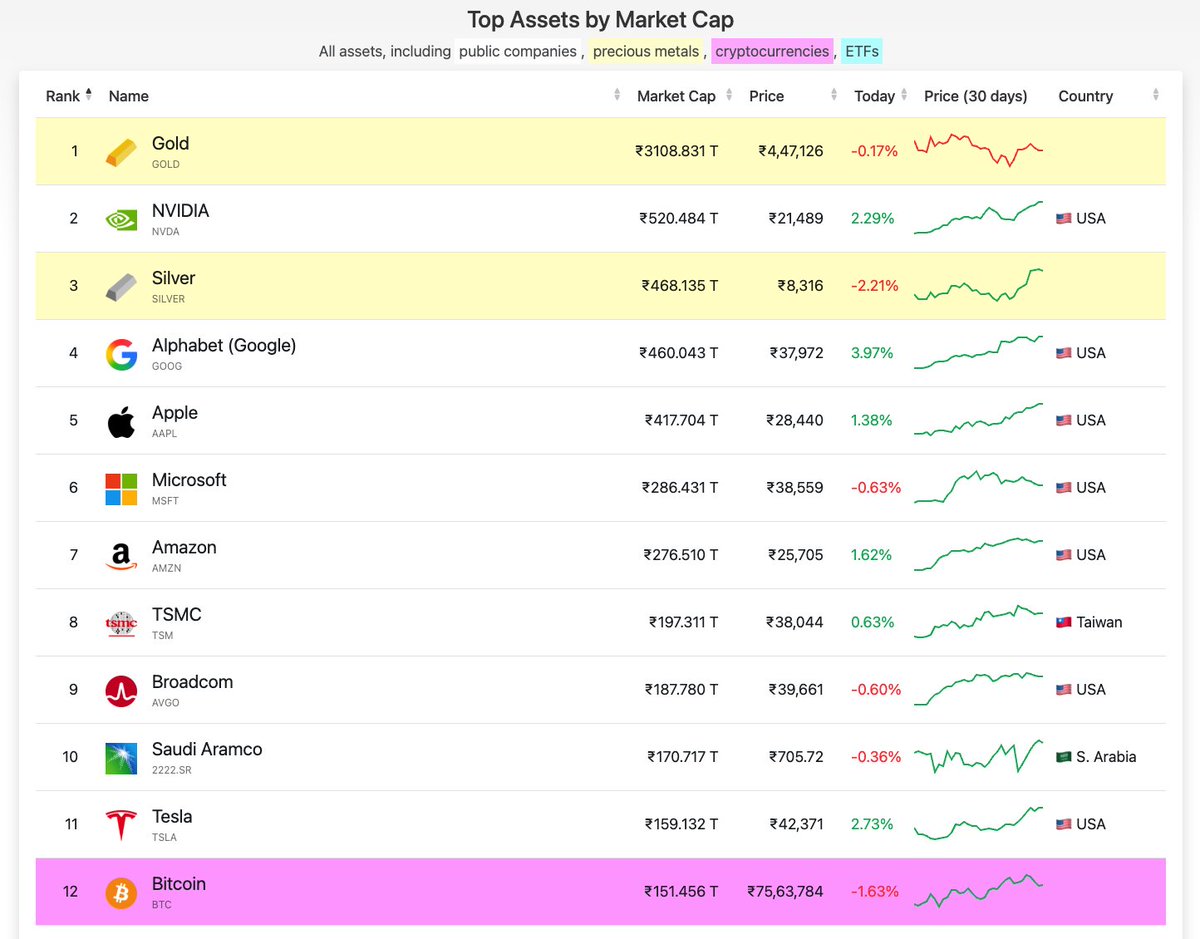Viewport: 1200px width, 939px height.
Task: Click the Top Assets by Market Cap heading
Action: (x=600, y=19)
